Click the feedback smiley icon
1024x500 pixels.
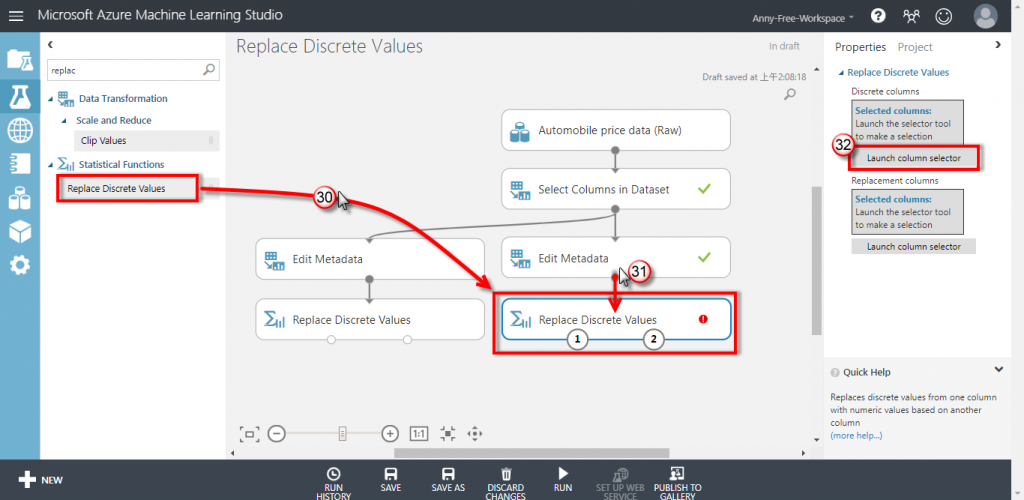[x=943, y=16]
